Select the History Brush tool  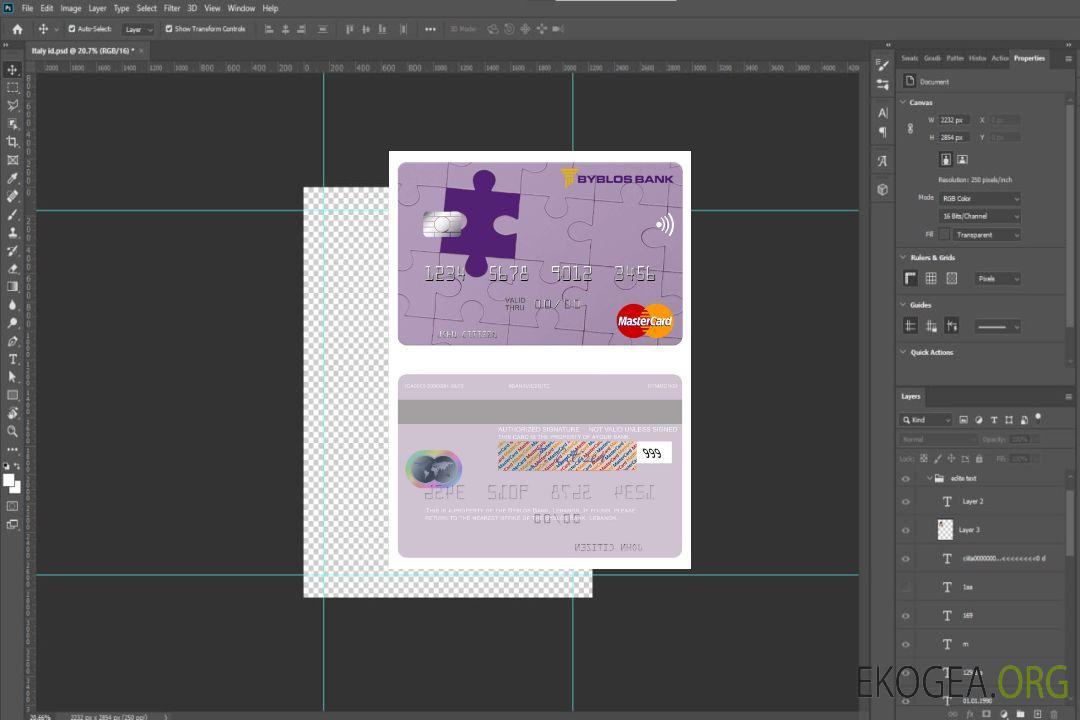12,251
